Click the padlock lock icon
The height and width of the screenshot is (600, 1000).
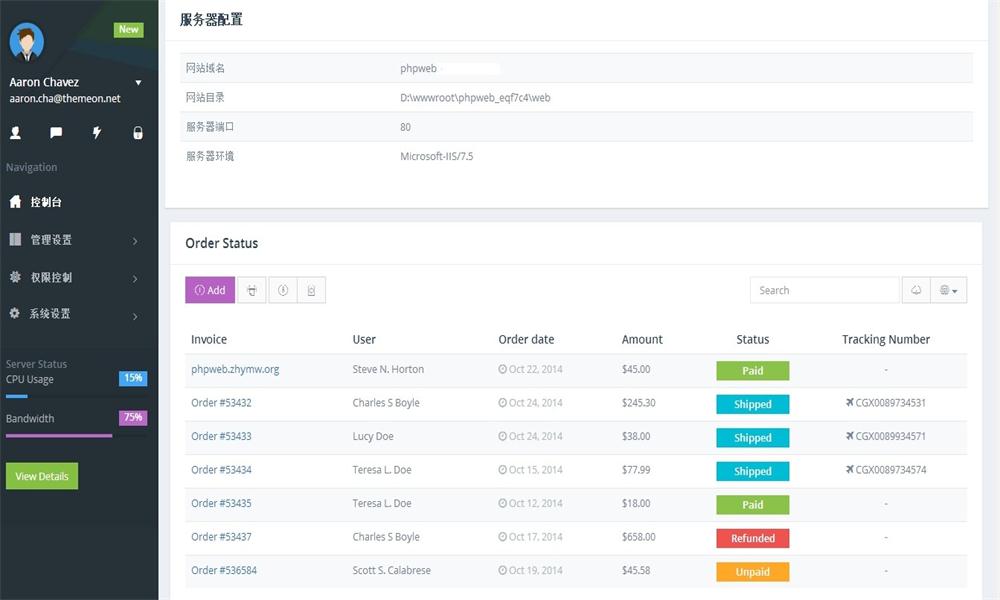pyautogui.click(x=138, y=132)
